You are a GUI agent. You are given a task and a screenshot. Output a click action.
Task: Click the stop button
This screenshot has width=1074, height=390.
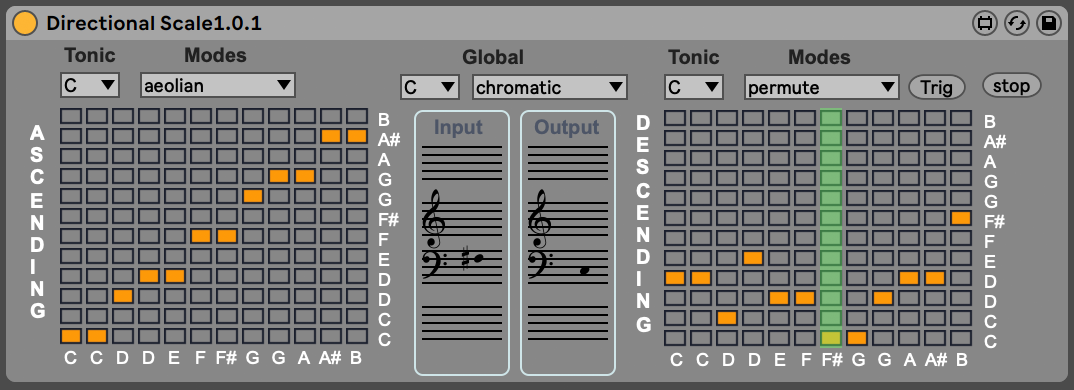1011,86
